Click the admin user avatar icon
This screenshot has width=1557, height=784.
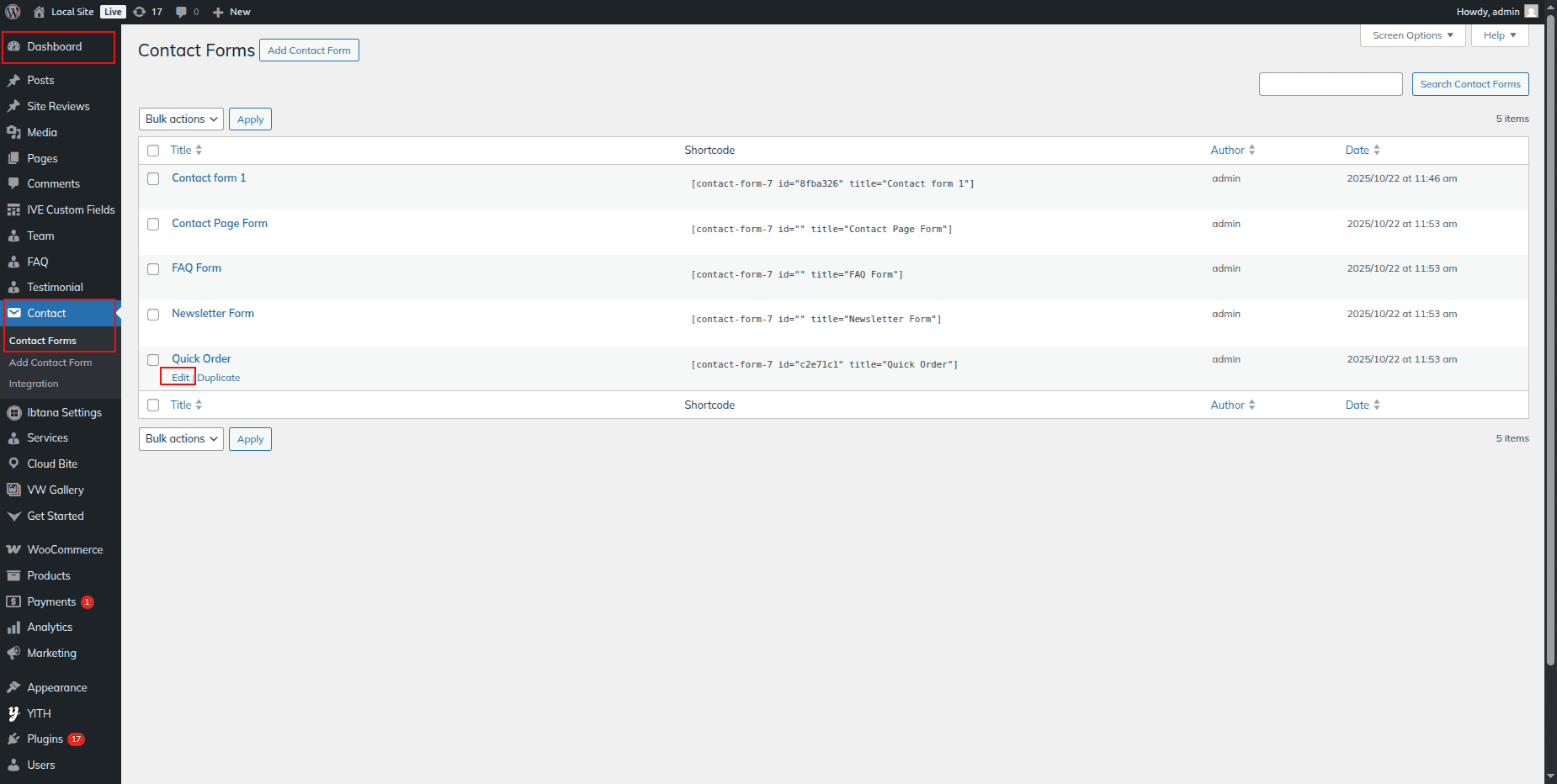(1531, 12)
